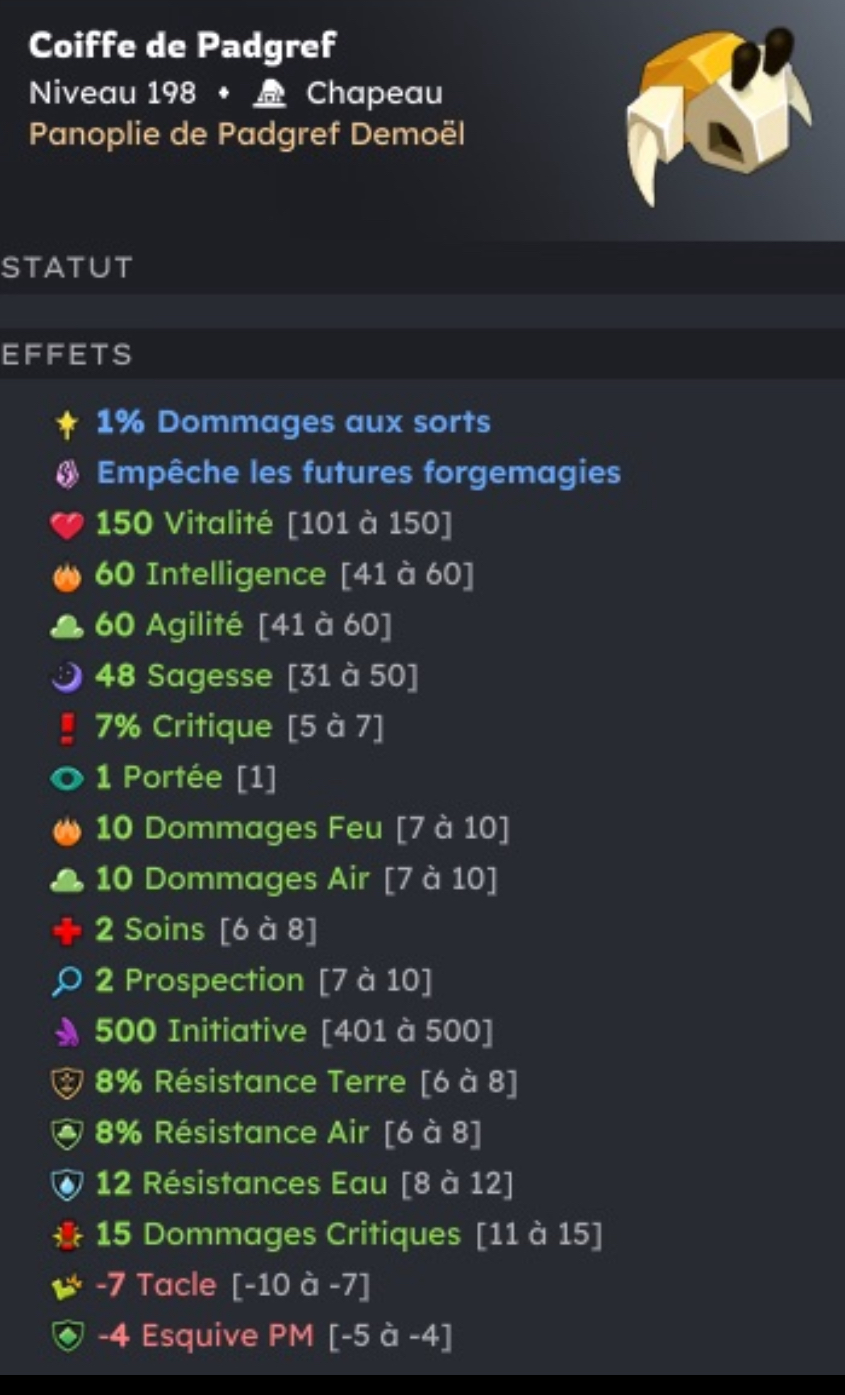Select the 1% Dommages aux sorts effect
Image resolution: width=845 pixels, height=1395 pixels.
(x=292, y=422)
